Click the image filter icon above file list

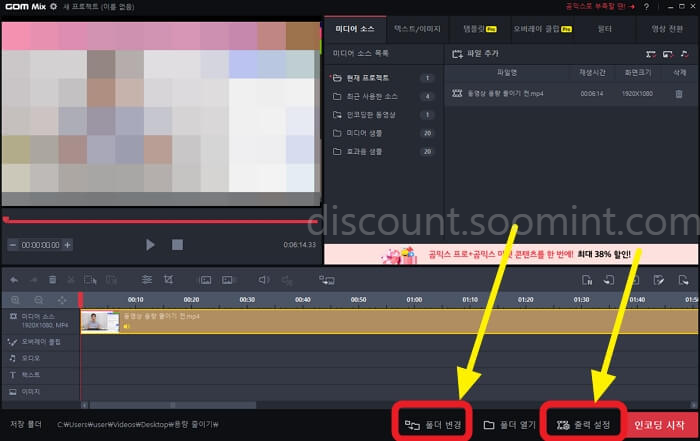click(x=667, y=54)
